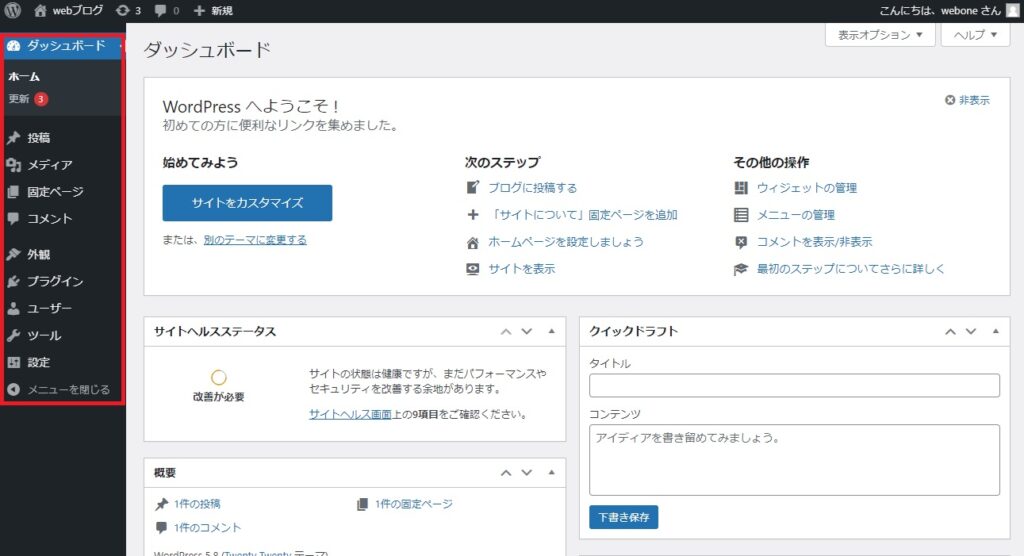The image size is (1024, 556).
Task: Click the house icon beside ホームページを設定しましょう
Action: click(473, 242)
